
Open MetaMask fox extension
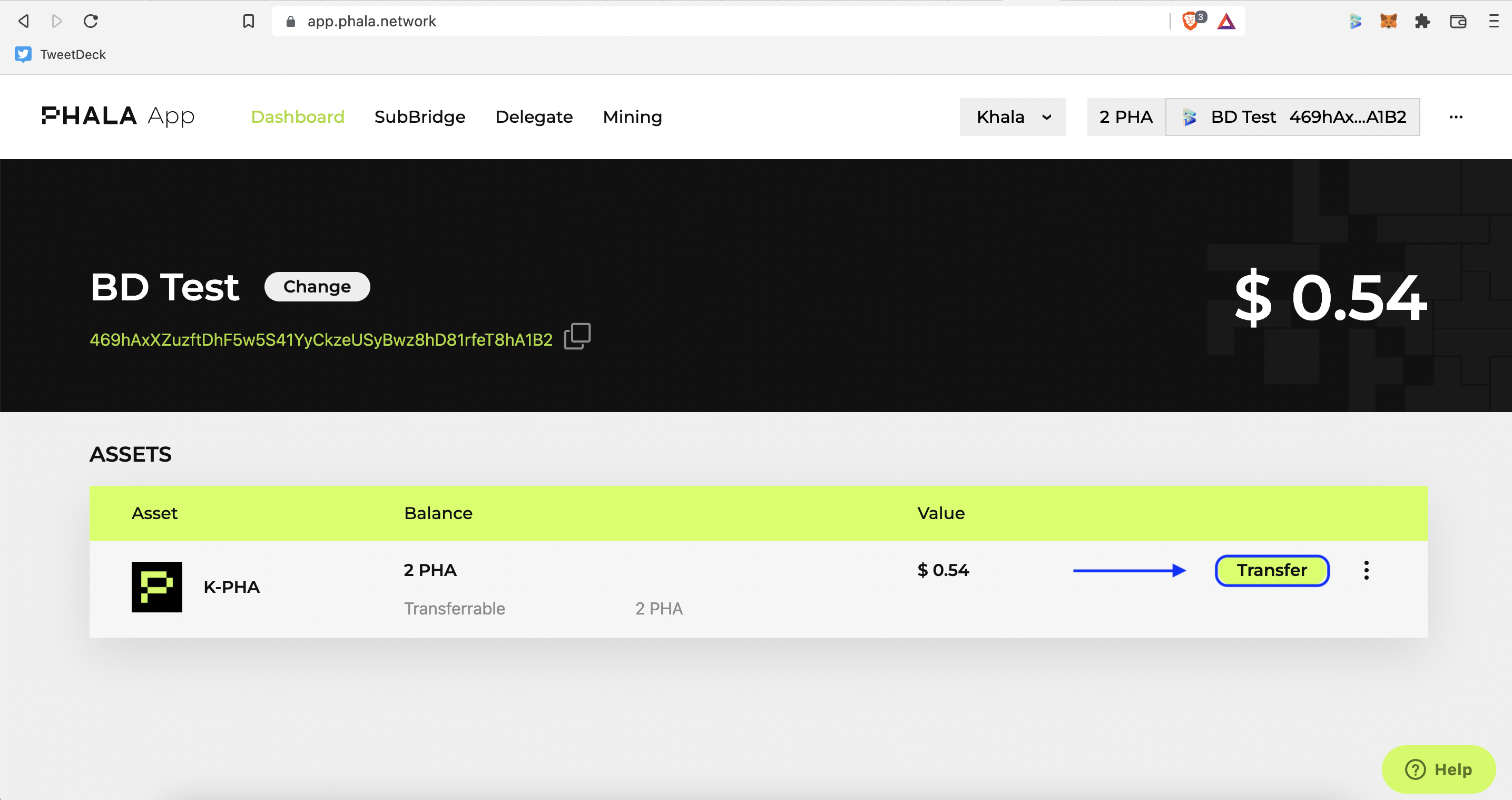[1388, 22]
